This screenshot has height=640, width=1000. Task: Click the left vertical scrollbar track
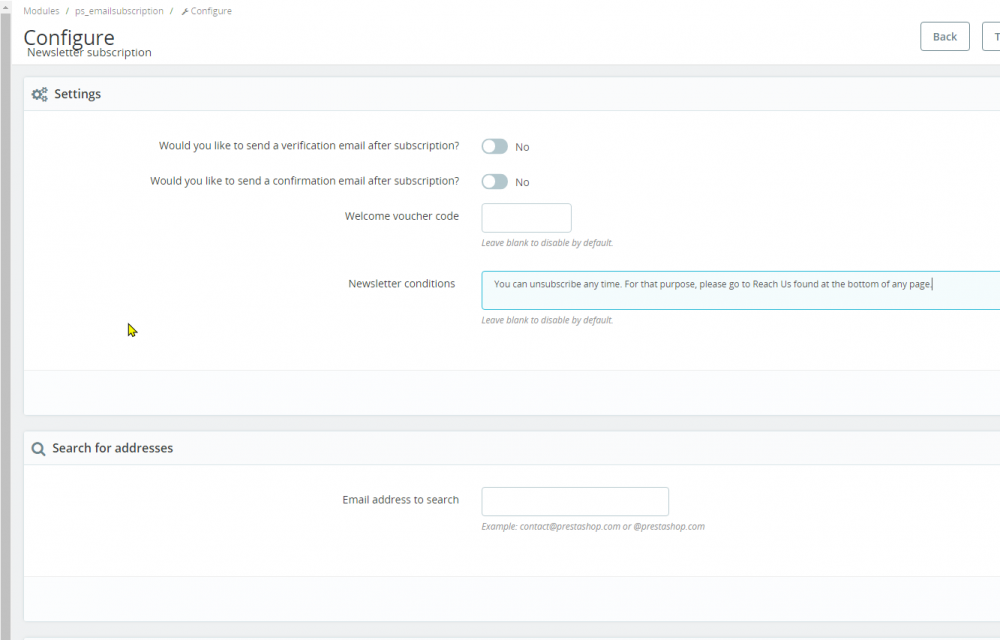pyautogui.click(x=5, y=325)
